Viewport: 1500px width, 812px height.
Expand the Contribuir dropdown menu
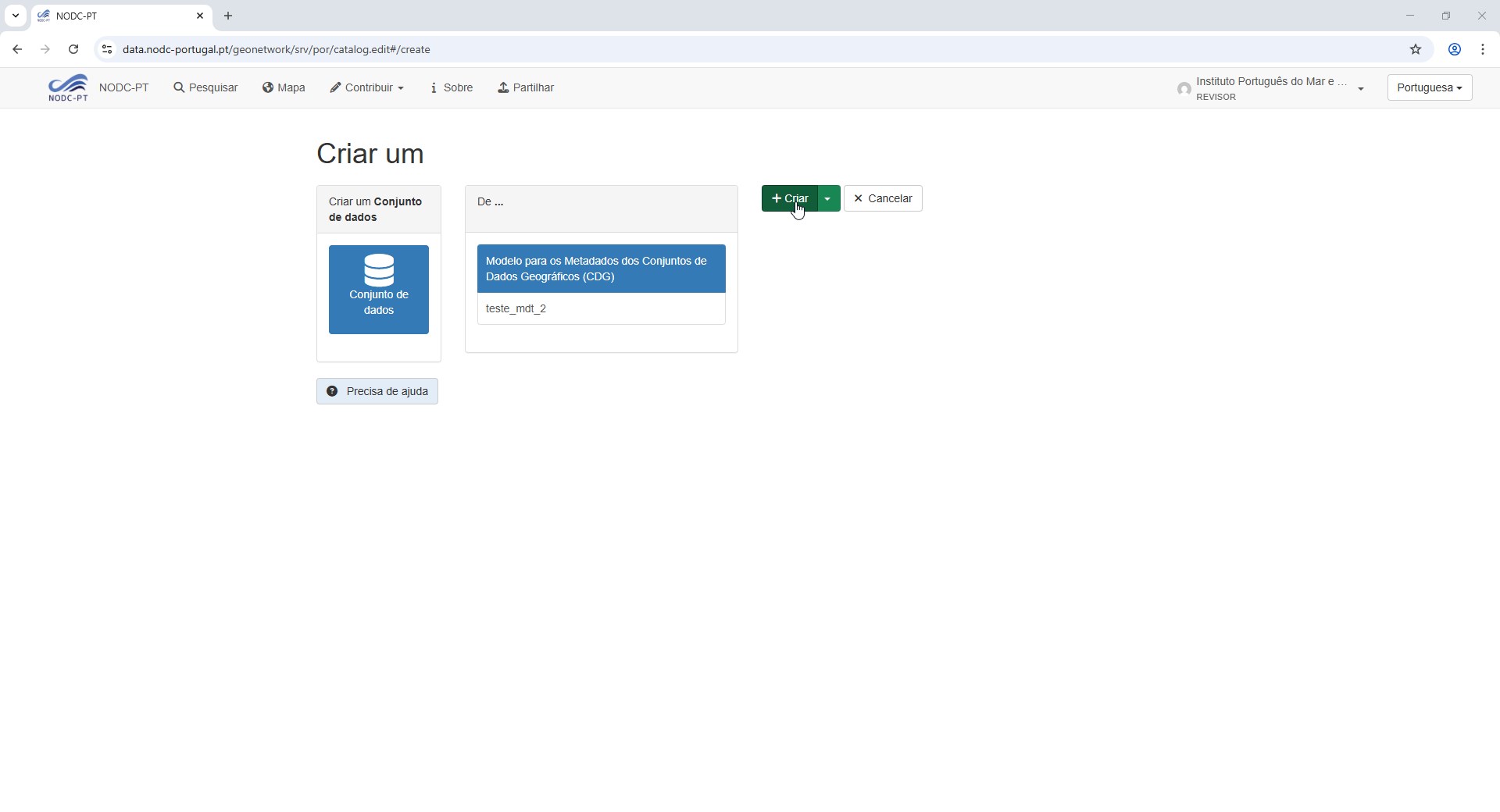366,87
